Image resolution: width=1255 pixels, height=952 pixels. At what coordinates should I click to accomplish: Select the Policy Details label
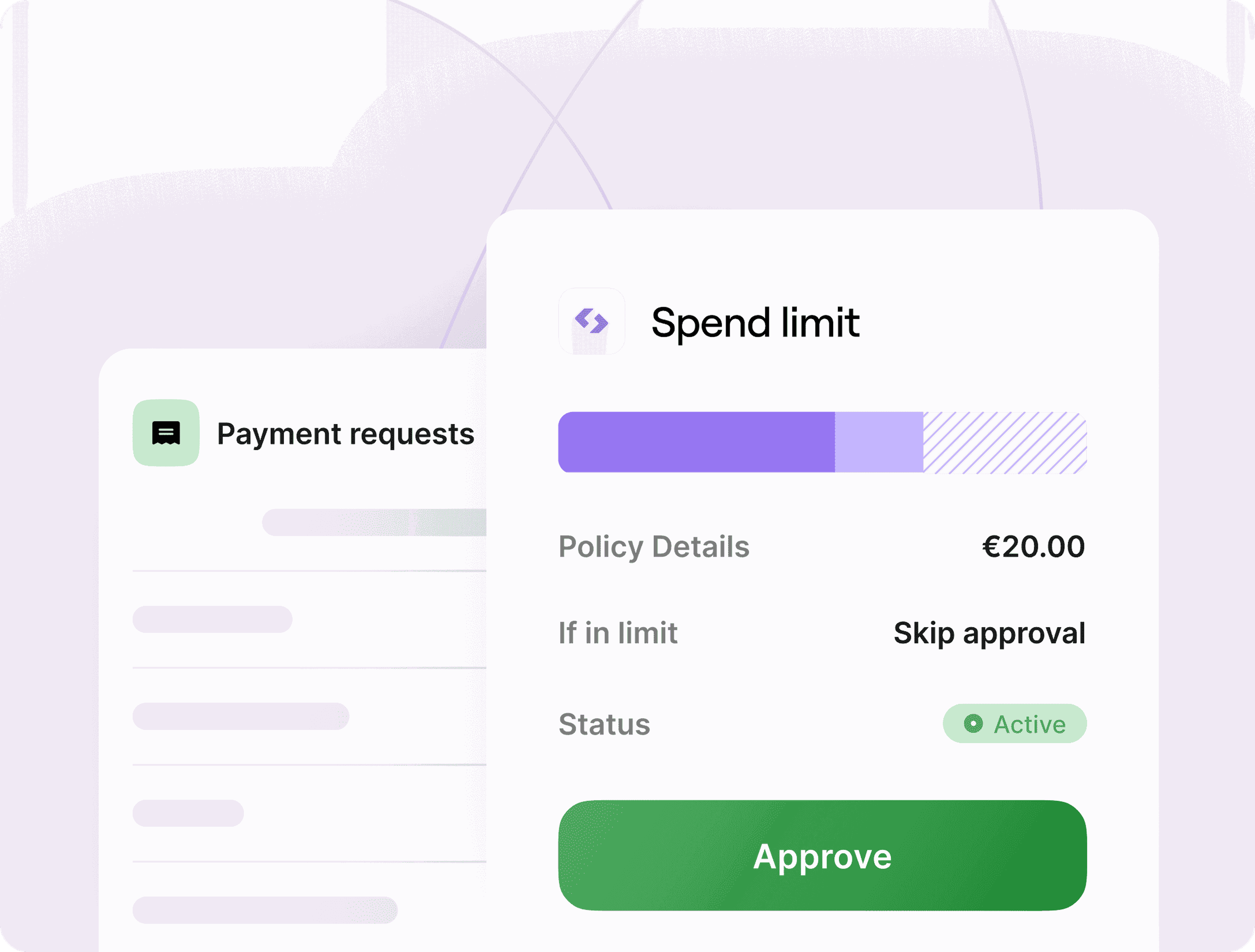coord(654,547)
